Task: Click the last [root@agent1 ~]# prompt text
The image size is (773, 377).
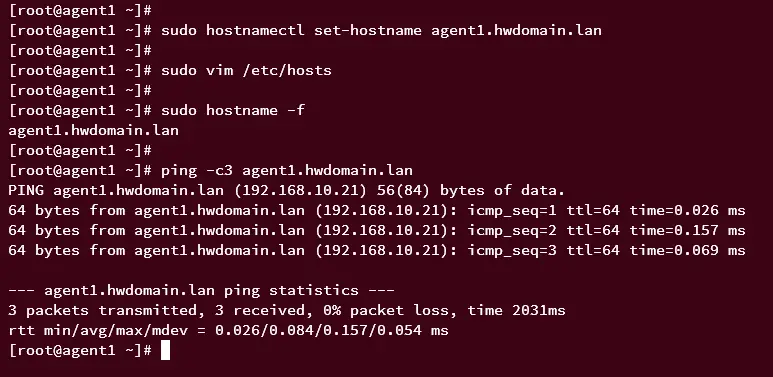Action: 80,350
